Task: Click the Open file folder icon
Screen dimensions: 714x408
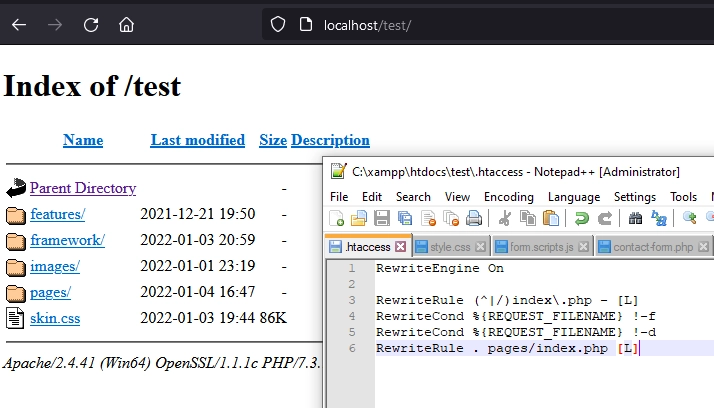Action: [x=359, y=219]
